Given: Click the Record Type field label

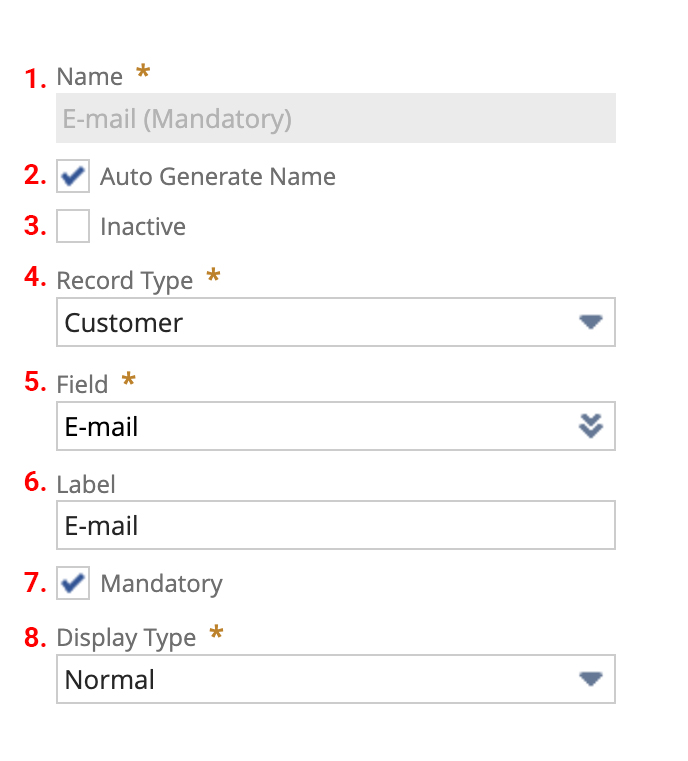Looking at the screenshot, I should (125, 281).
